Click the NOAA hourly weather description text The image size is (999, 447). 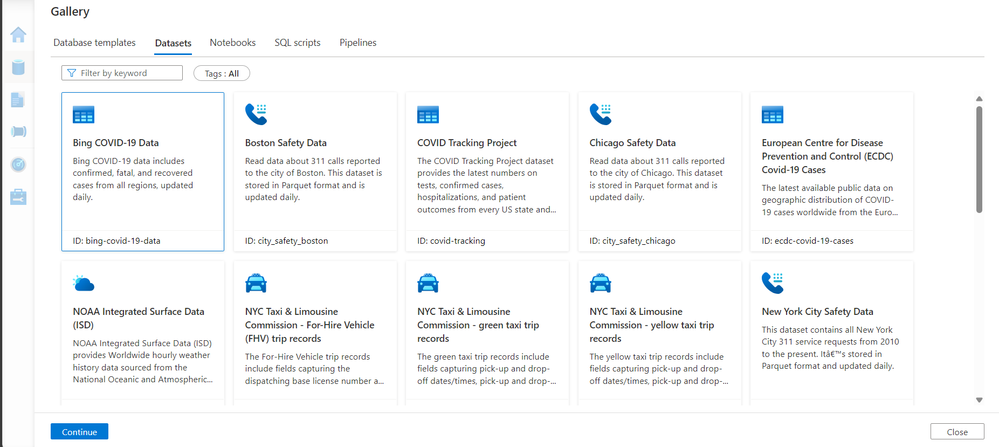click(x=143, y=361)
